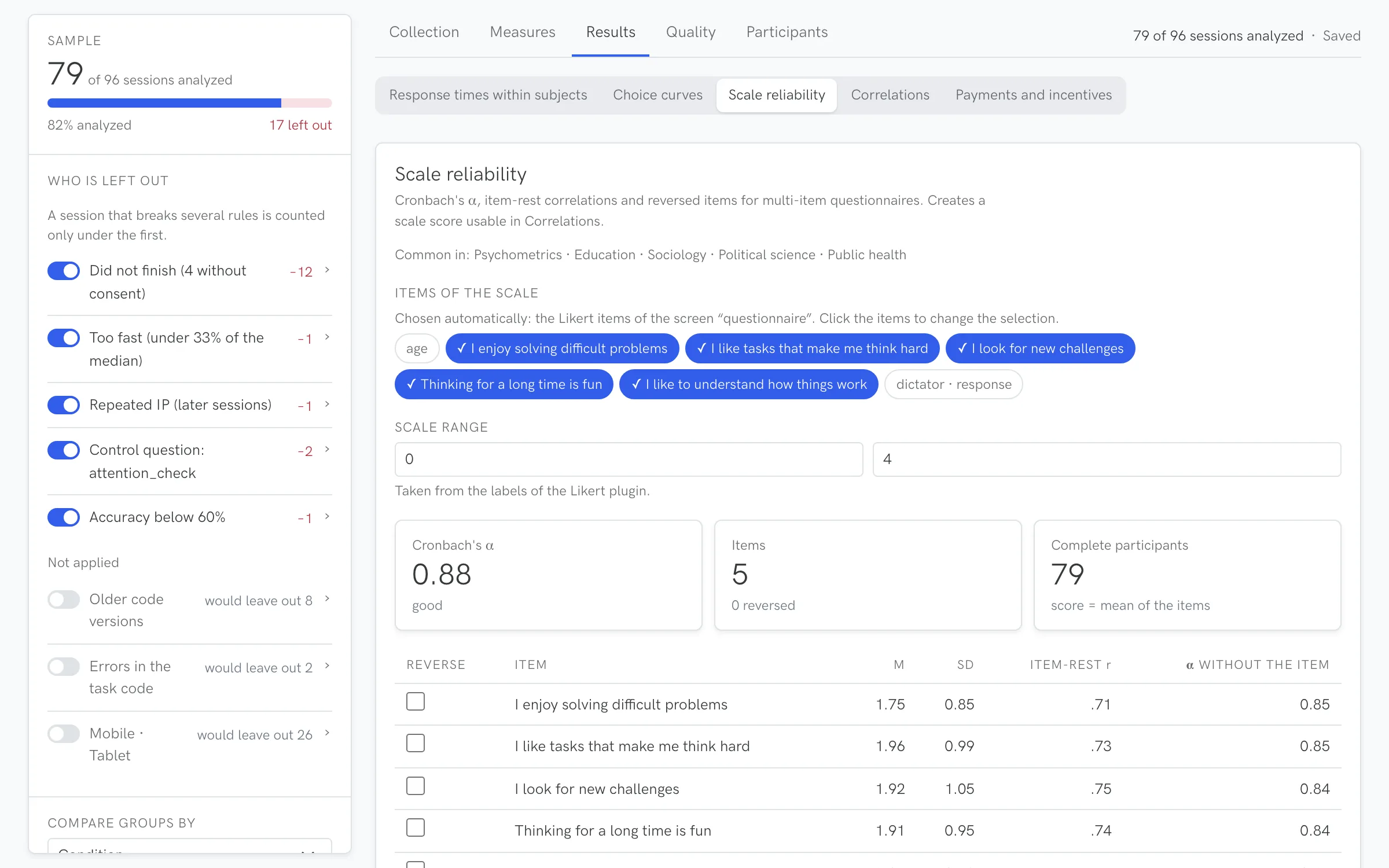Enable the 'Older code versions' toggle
Image resolution: width=1389 pixels, height=868 pixels.
coord(64,599)
